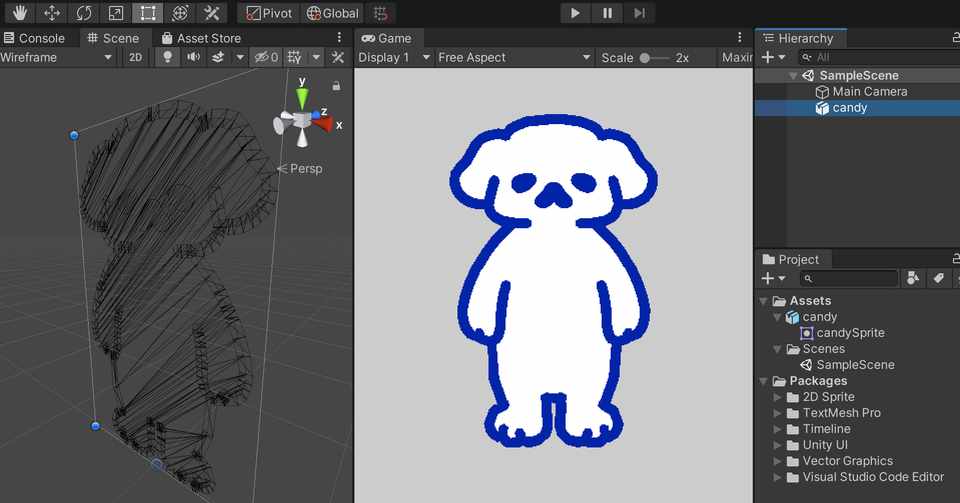Open scene component tools icon
The image size is (960, 503).
[x=337, y=58]
